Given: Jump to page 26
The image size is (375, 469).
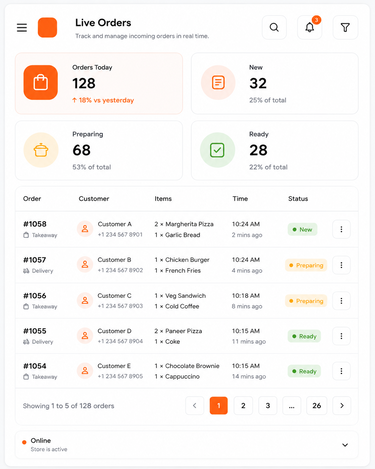Looking at the screenshot, I should (317, 406).
